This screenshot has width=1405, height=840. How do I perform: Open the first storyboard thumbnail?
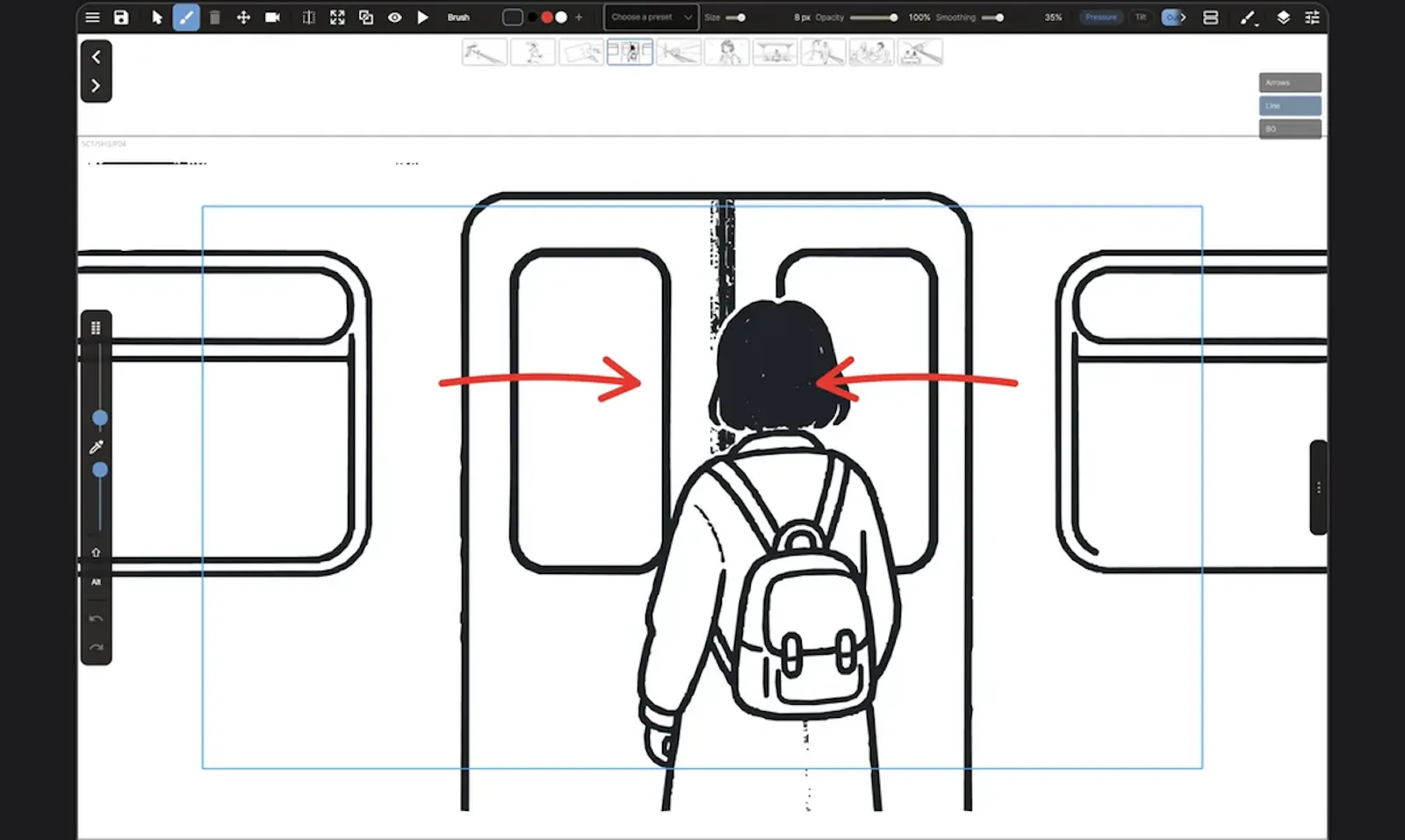pyautogui.click(x=485, y=53)
